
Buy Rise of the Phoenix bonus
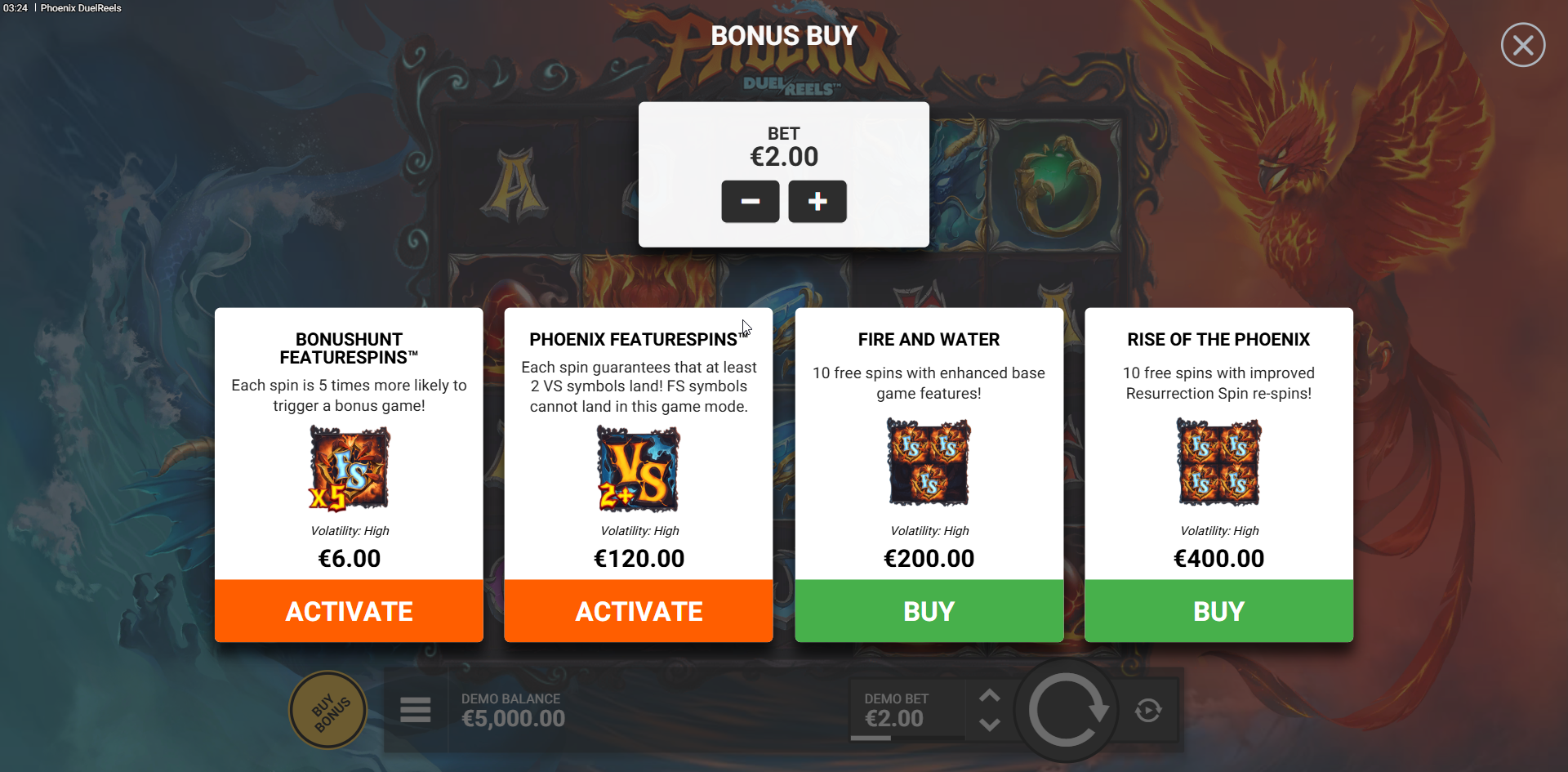(1218, 611)
